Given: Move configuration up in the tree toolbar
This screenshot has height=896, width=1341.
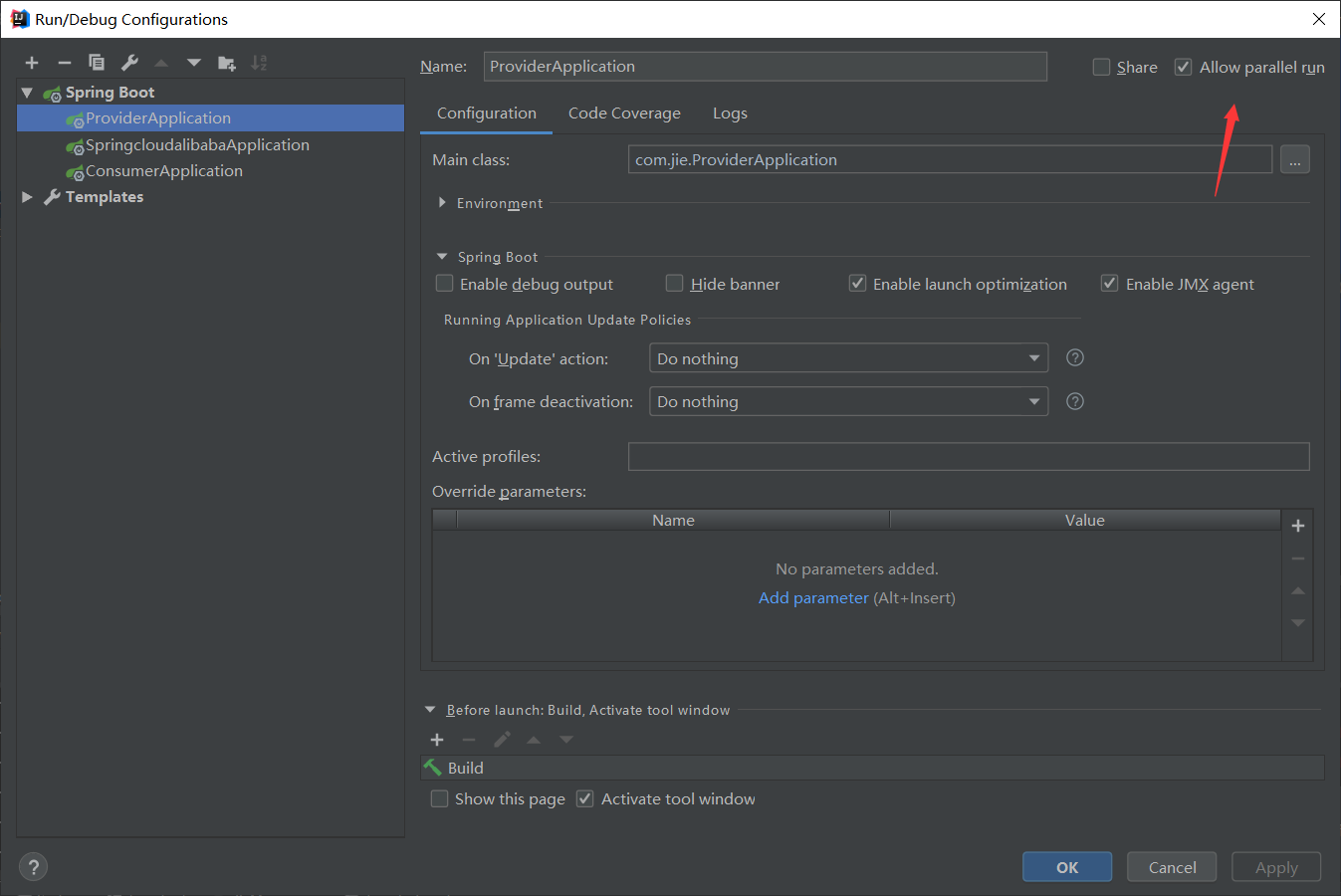Looking at the screenshot, I should (161, 63).
